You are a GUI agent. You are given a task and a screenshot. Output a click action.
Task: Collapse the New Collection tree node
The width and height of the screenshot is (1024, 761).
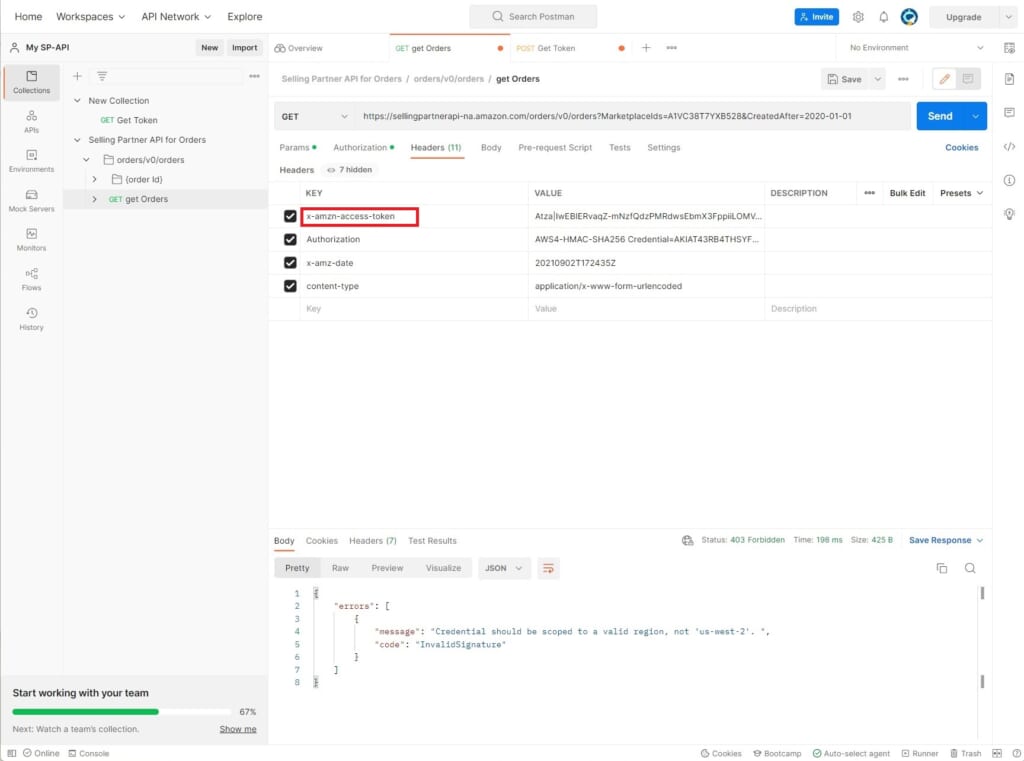click(77, 101)
